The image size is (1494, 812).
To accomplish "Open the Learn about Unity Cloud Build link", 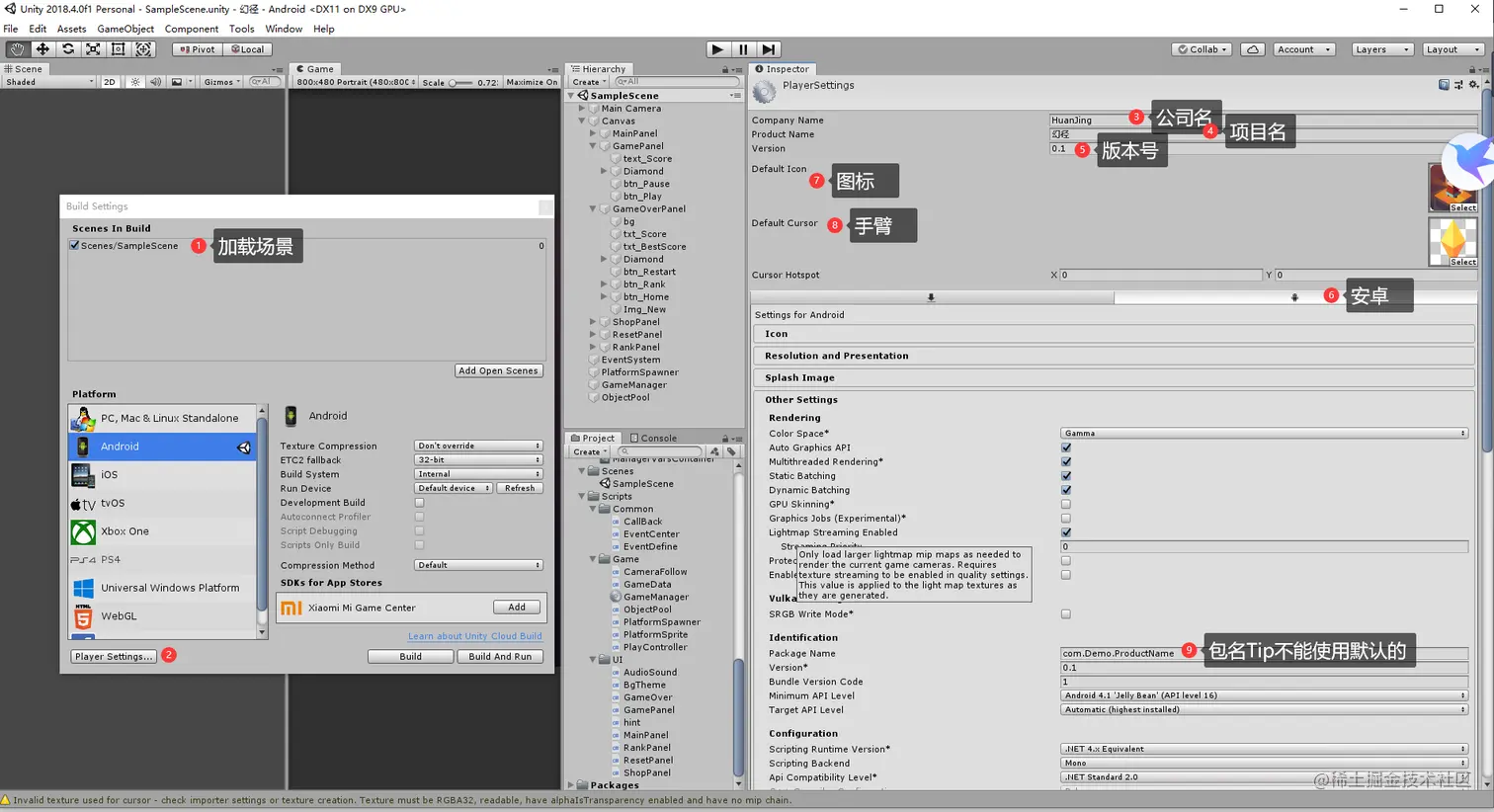I will 475,636.
